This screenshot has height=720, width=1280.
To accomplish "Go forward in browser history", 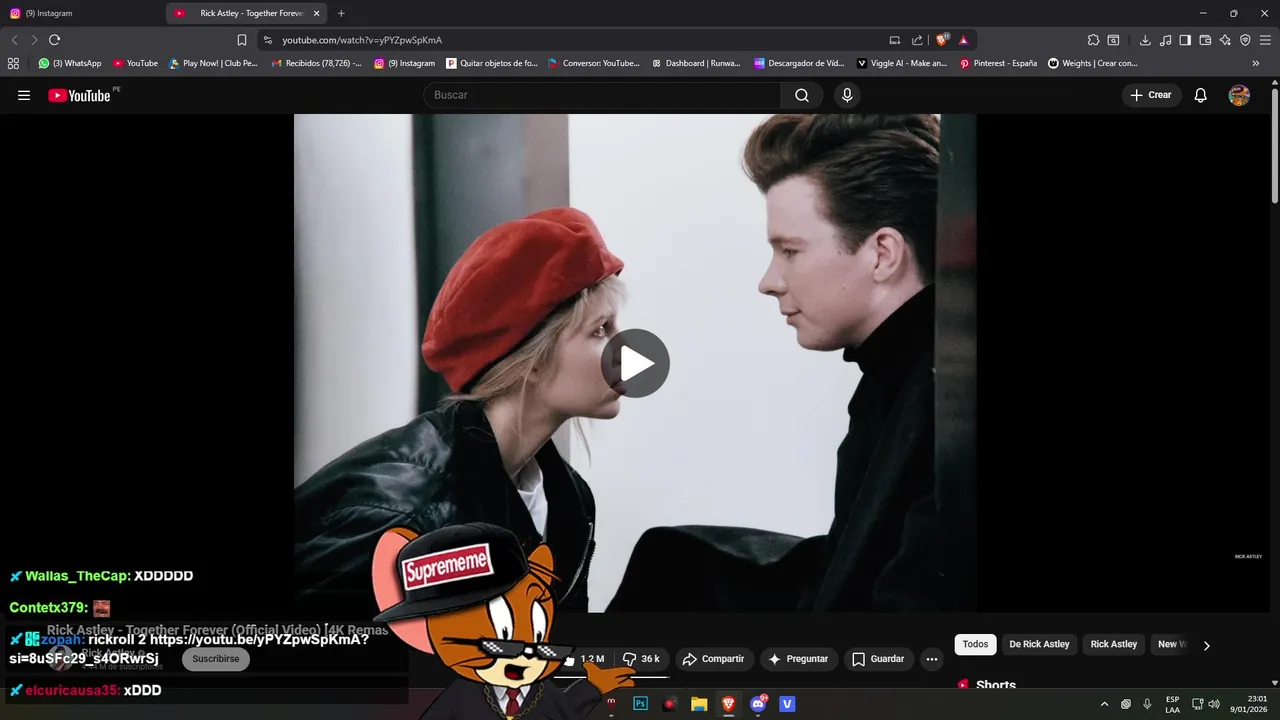I will click(x=34, y=40).
